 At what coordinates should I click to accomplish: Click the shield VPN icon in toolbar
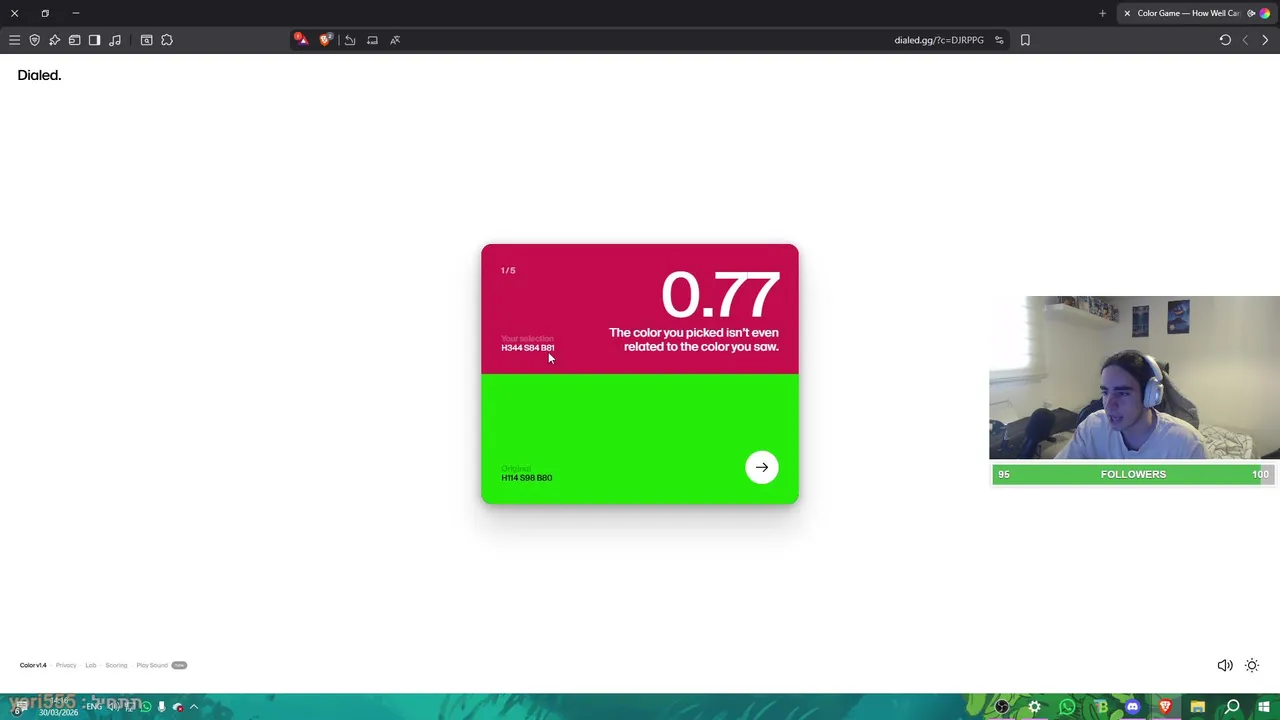(34, 40)
